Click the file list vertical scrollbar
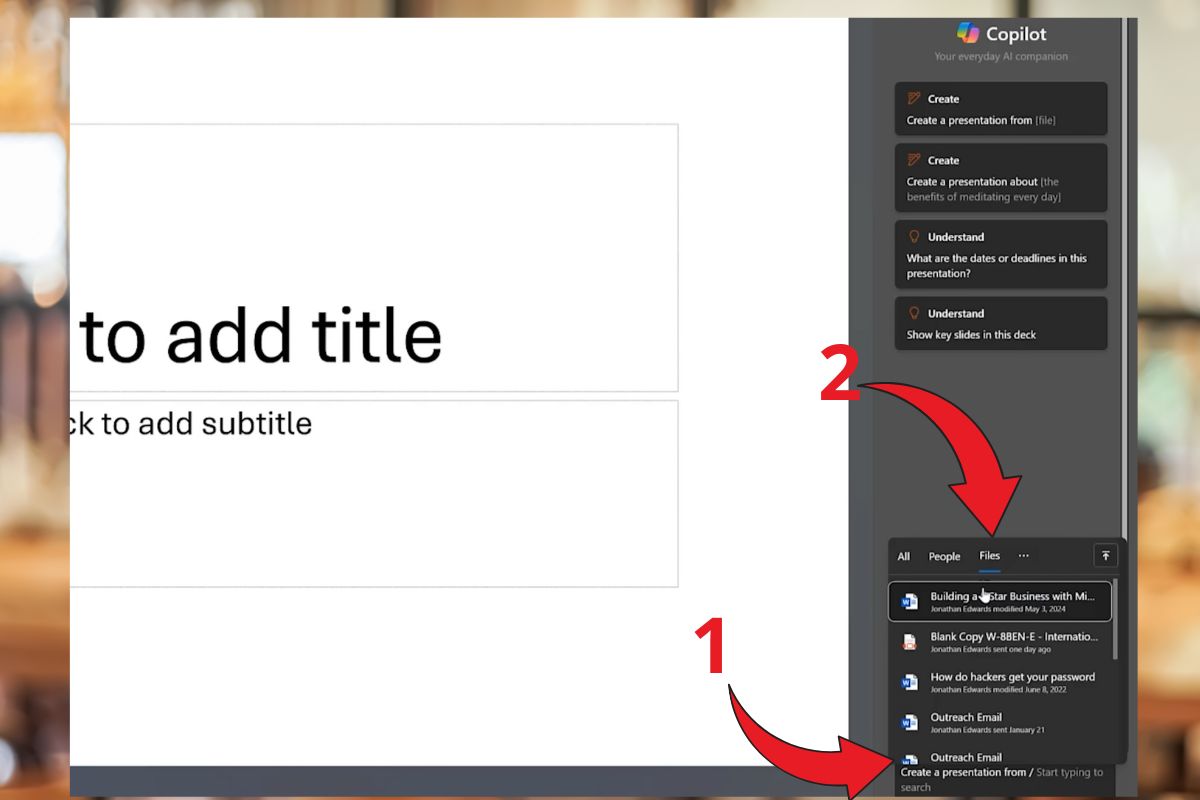Image resolution: width=1200 pixels, height=800 pixels. (1116, 620)
